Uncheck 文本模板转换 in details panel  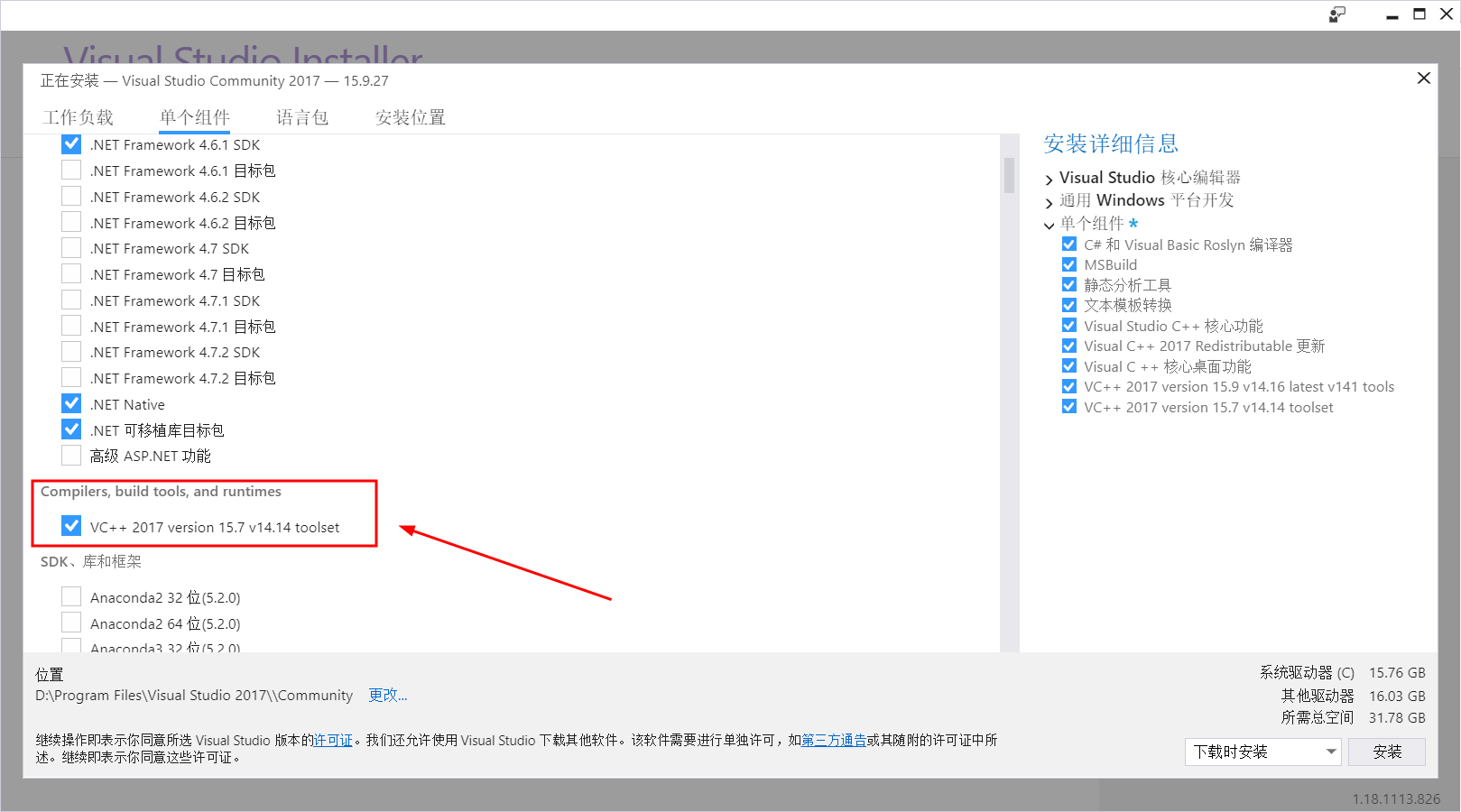point(1069,305)
